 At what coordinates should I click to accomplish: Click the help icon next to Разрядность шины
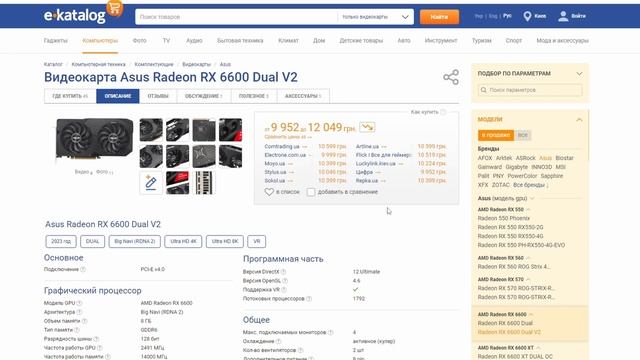click(x=96, y=339)
